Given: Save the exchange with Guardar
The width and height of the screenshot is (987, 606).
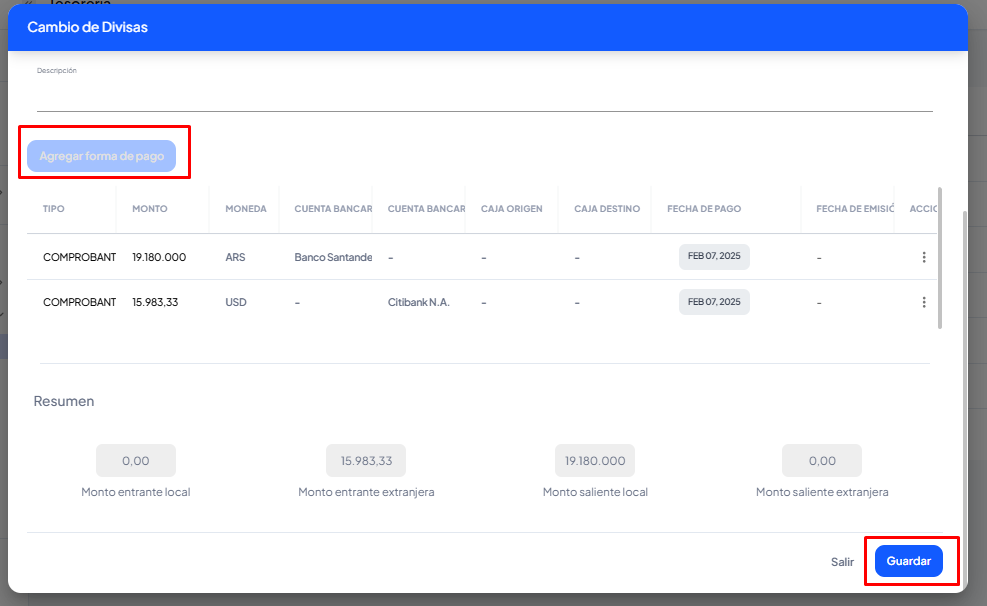Looking at the screenshot, I should pyautogui.click(x=908, y=561).
